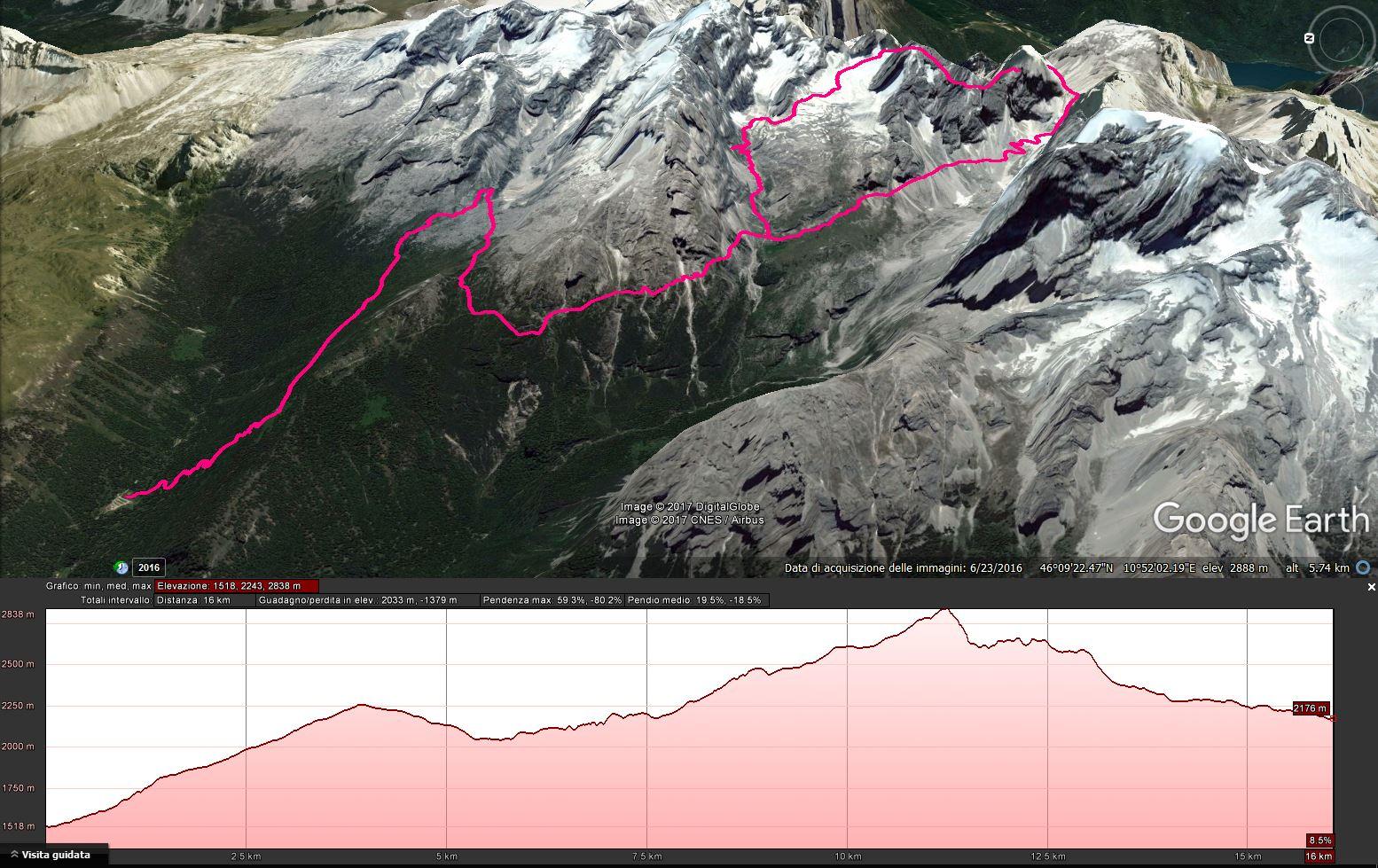Select the Pendio medio metric box

[697, 600]
